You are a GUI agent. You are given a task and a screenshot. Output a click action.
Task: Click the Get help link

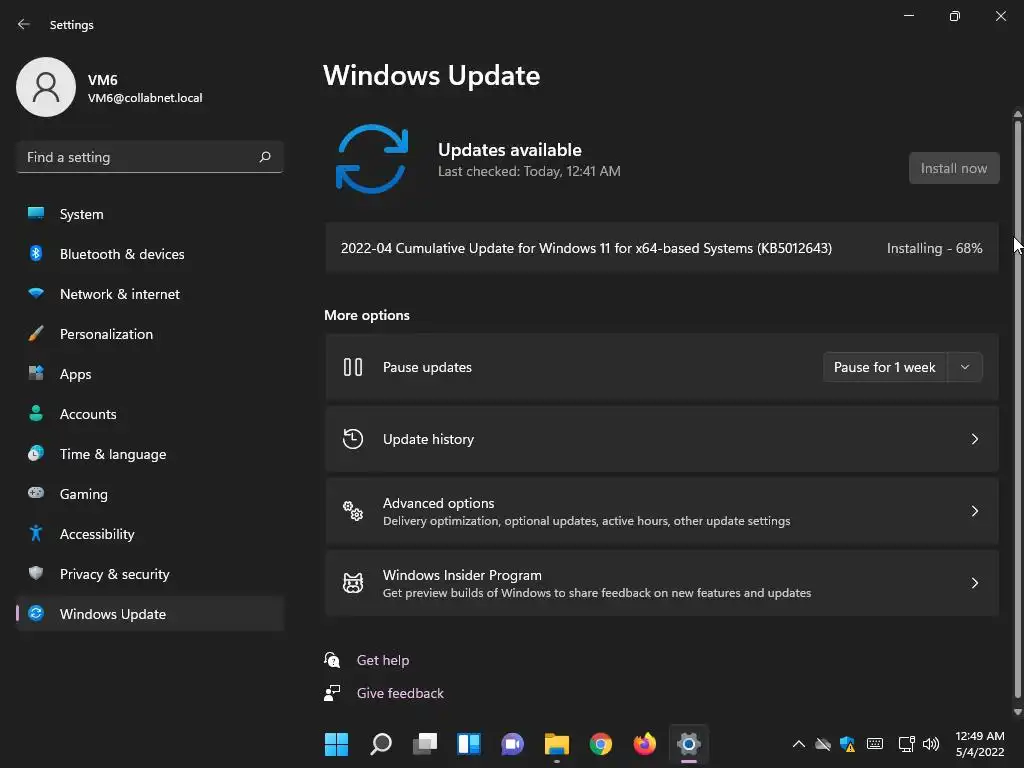[383, 660]
